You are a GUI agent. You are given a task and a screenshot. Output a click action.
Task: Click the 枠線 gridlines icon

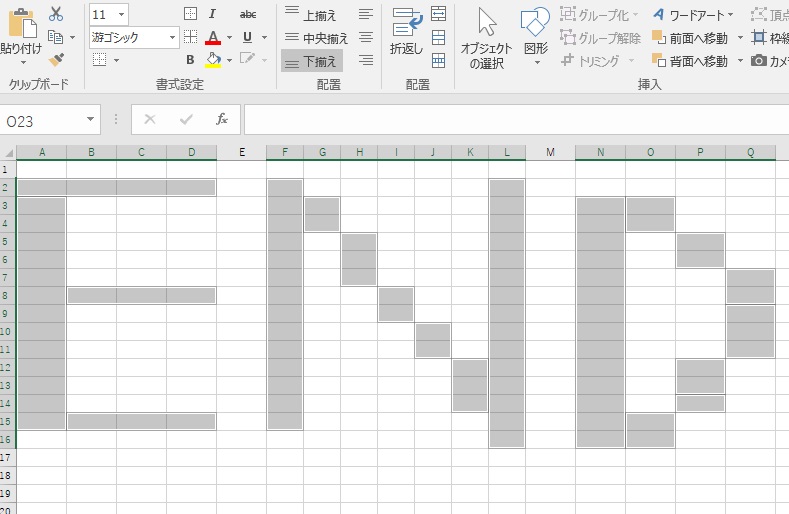click(758, 37)
